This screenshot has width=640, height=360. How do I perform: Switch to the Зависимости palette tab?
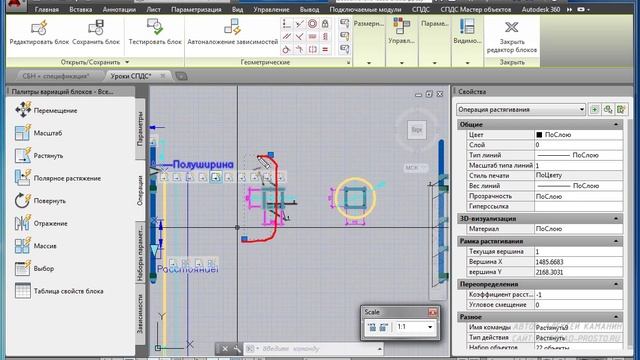[x=140, y=314]
